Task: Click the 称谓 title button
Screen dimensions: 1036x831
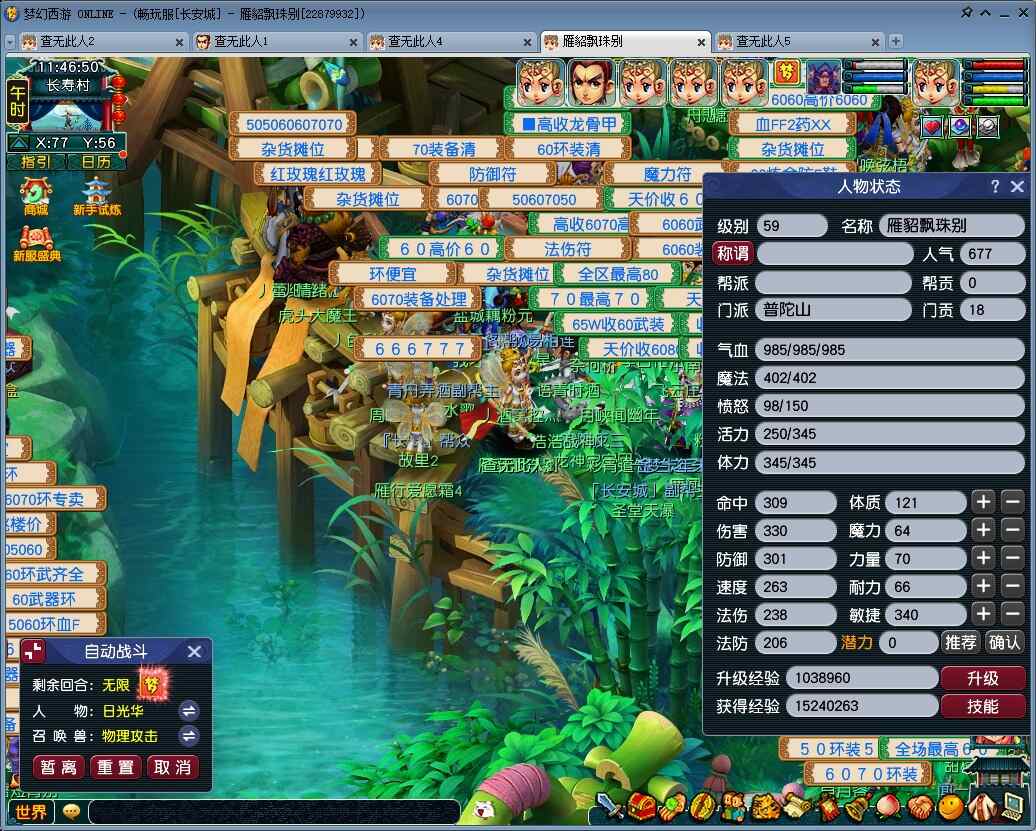Action: click(733, 253)
